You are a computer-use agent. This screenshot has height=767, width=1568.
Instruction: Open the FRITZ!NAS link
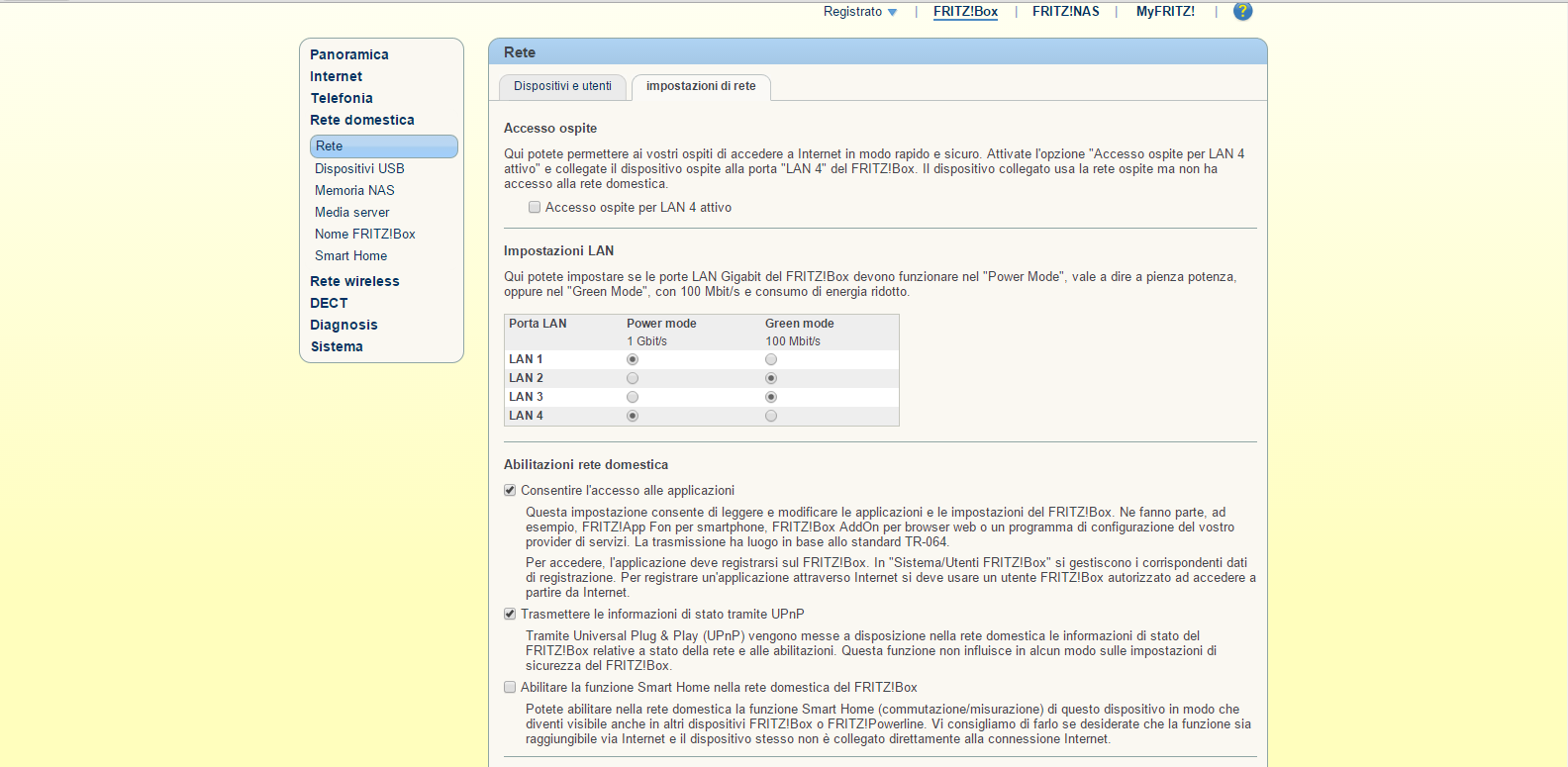[x=1065, y=11]
